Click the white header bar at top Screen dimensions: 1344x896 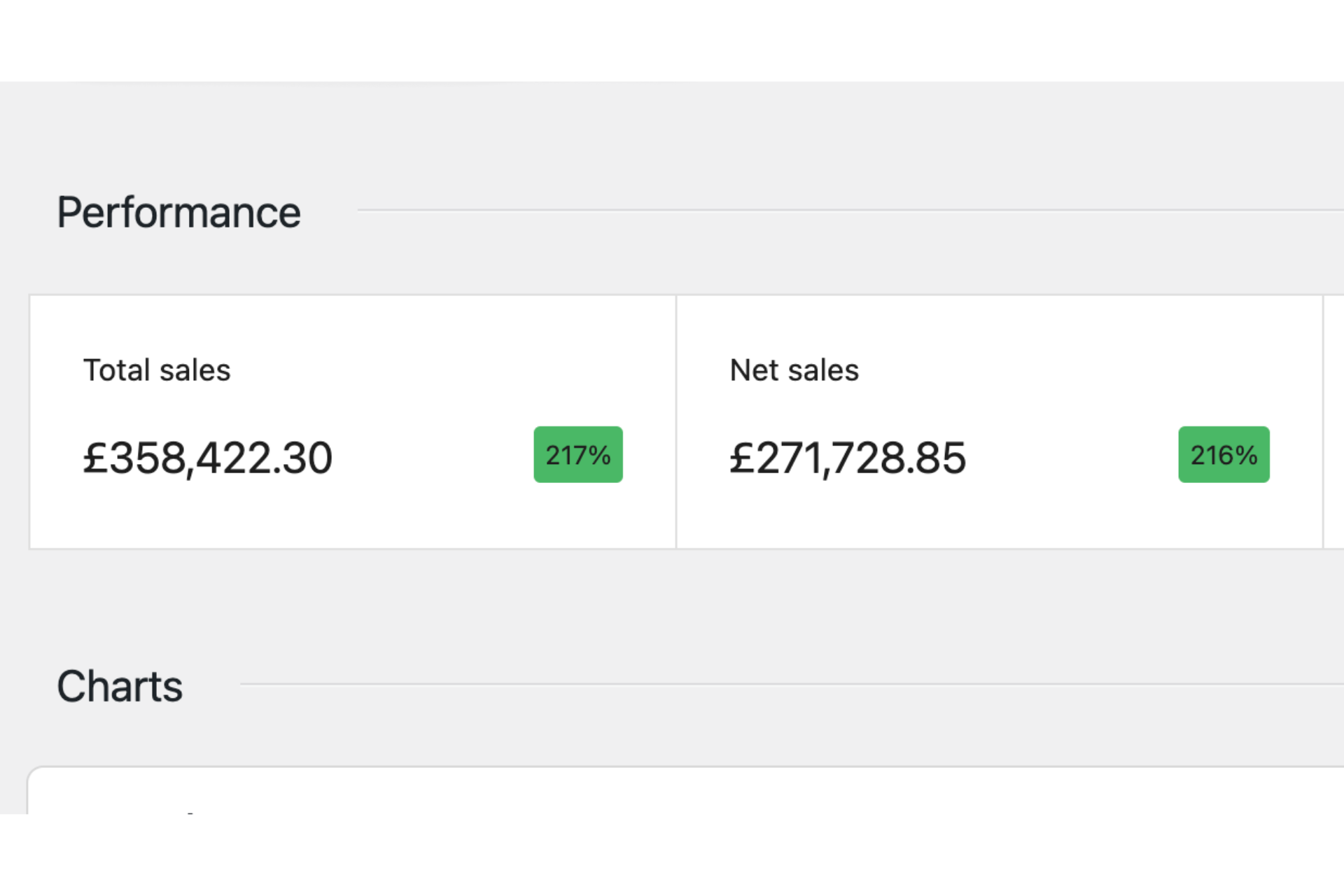(672, 40)
